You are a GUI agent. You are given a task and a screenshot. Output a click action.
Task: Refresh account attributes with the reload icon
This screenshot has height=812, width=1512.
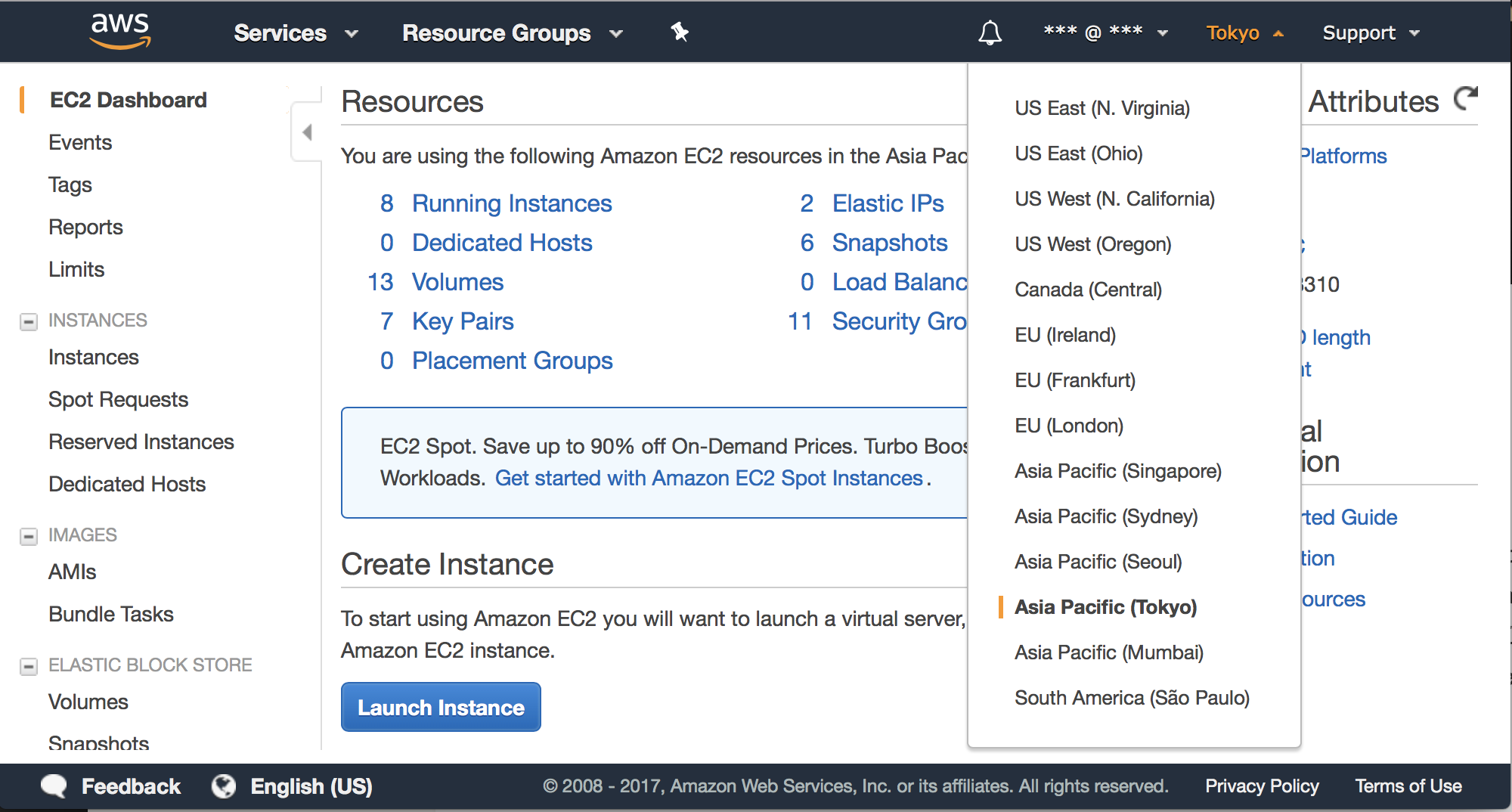[1466, 98]
